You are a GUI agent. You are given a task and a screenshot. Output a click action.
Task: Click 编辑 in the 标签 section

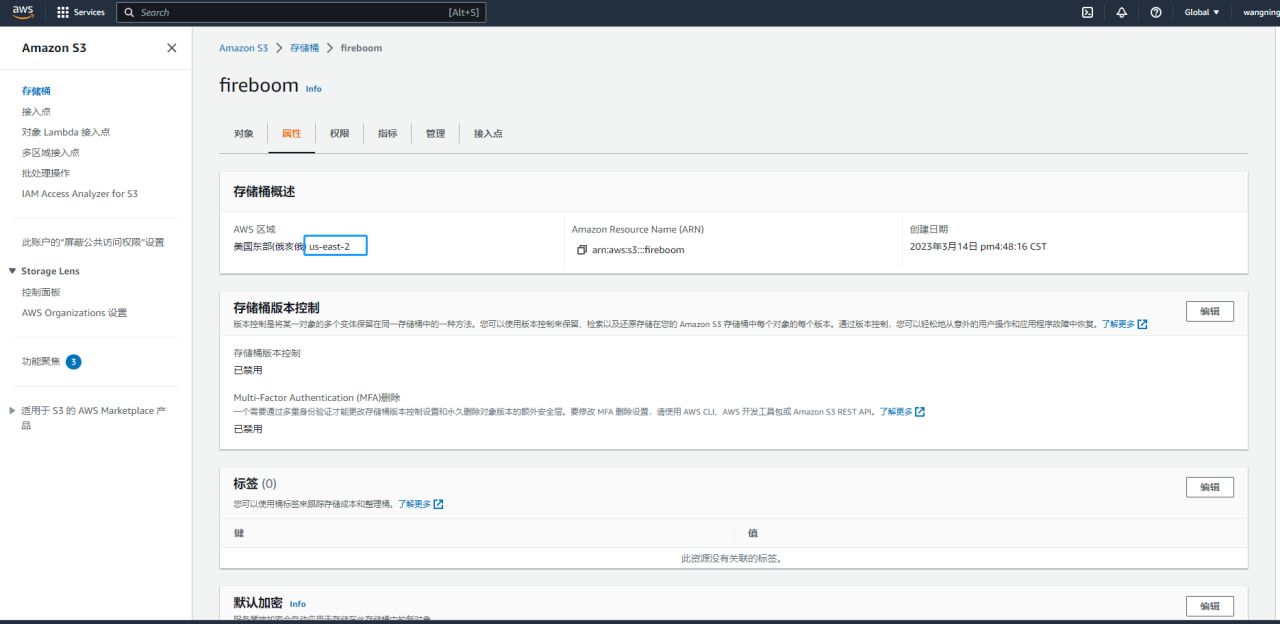[x=1209, y=487]
